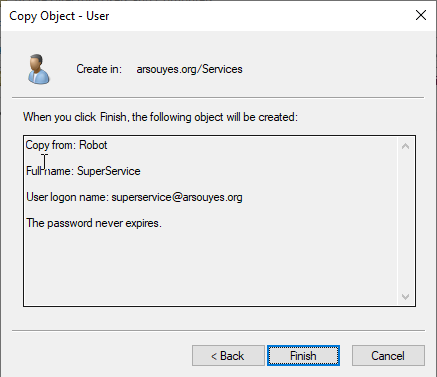The height and width of the screenshot is (377, 437).
Task: Click the 'Copy from: Robot' line
Action: click(67, 145)
